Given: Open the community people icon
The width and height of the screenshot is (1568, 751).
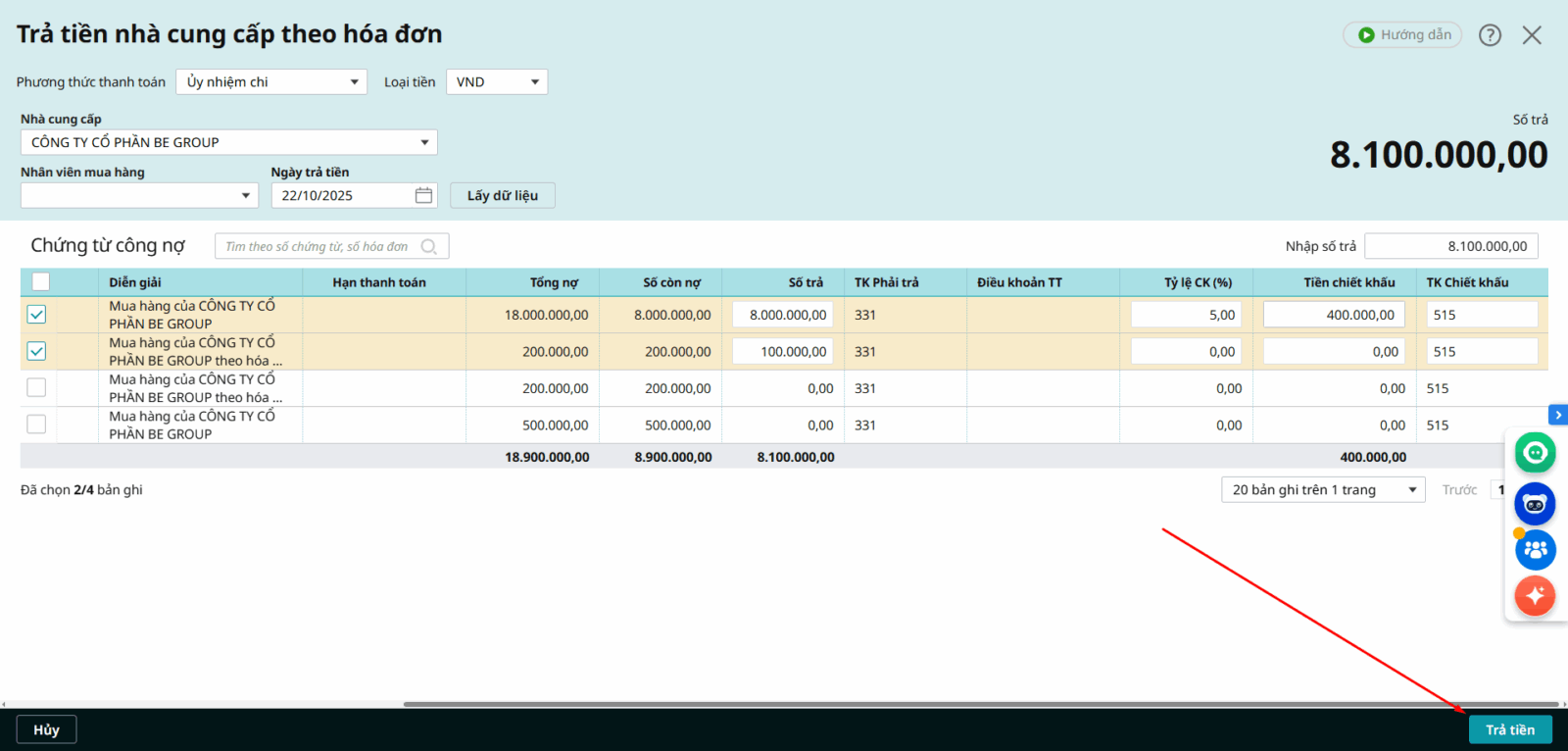Looking at the screenshot, I should (x=1535, y=550).
